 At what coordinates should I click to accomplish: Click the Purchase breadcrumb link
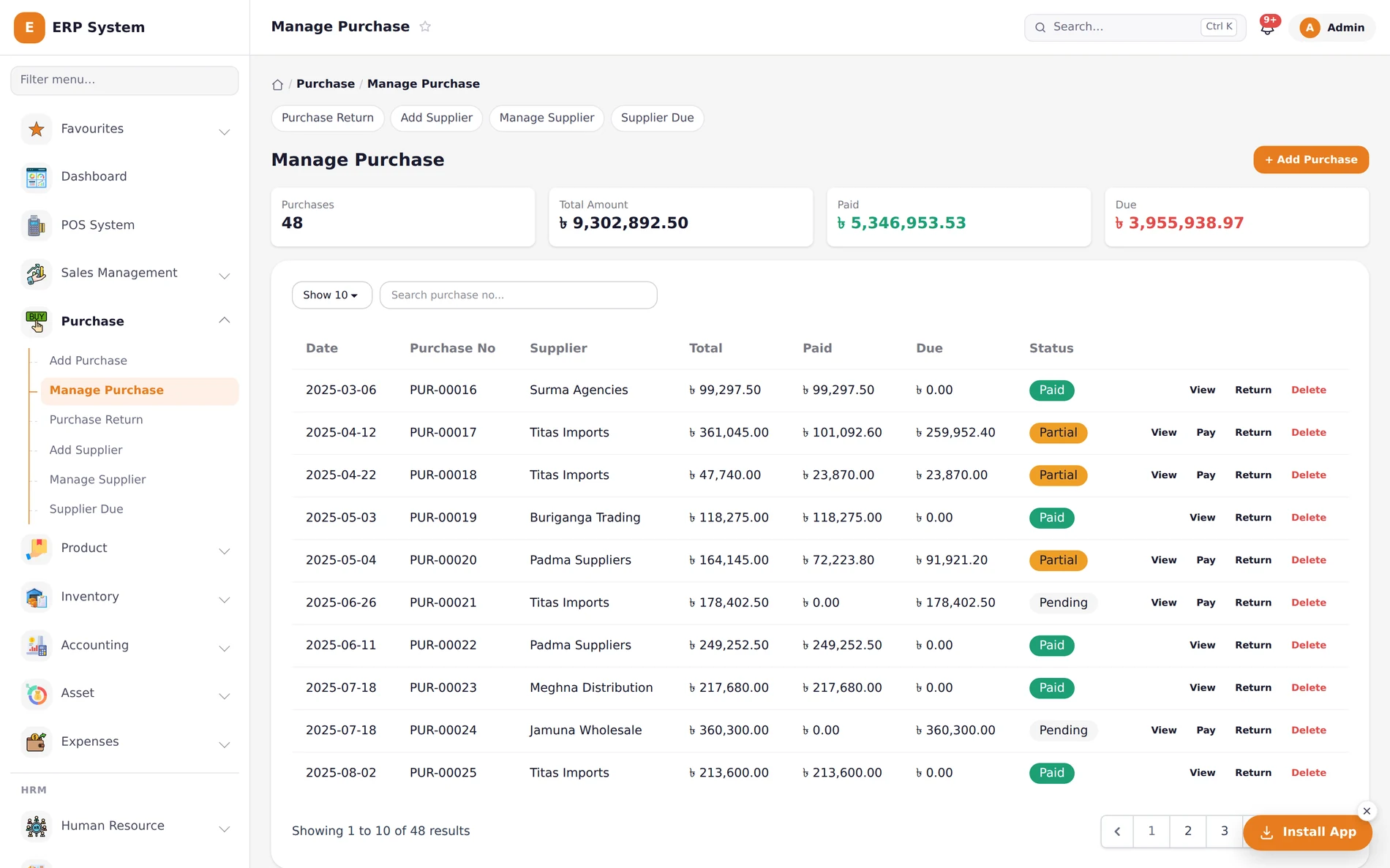(x=326, y=84)
